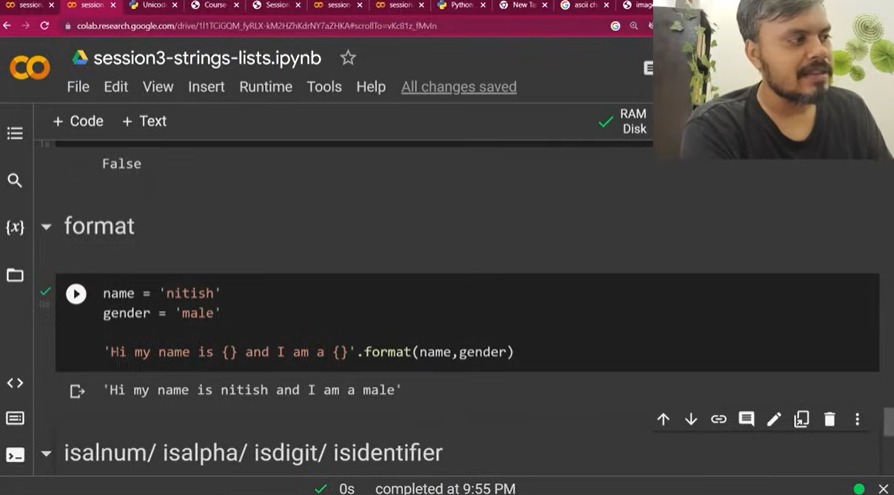
Task: Open the table of contents sidebar panel
Action: [15, 133]
